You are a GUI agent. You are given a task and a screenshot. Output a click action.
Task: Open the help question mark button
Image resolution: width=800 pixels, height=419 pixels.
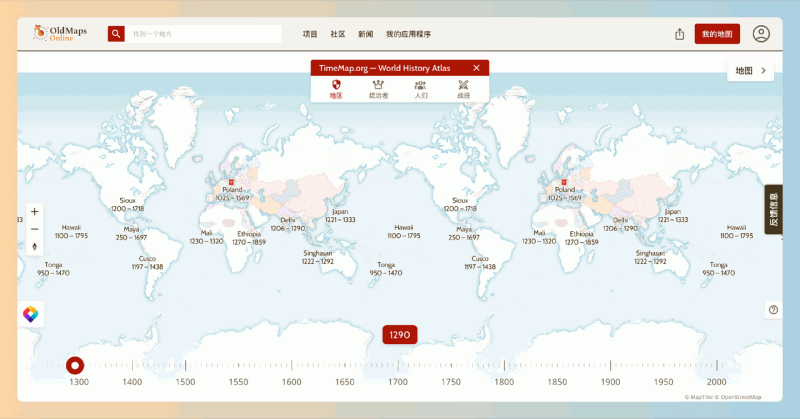[x=773, y=310]
